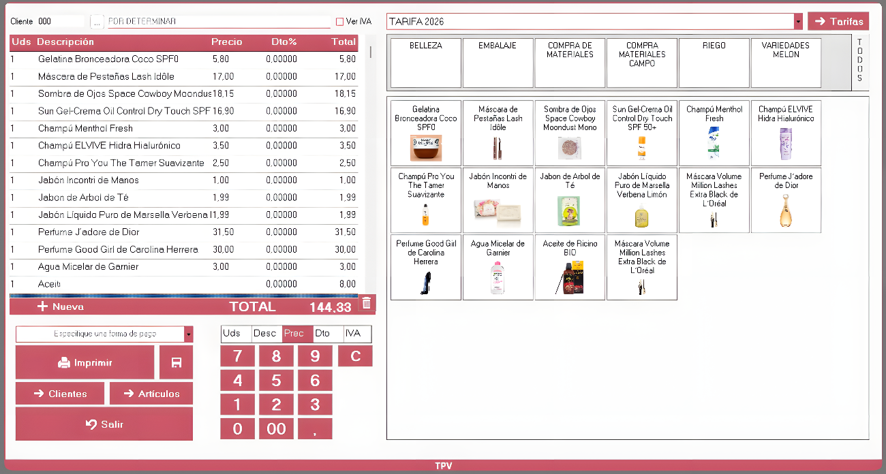Click the Tarifas button
The height and width of the screenshot is (474, 886).
[838, 21]
